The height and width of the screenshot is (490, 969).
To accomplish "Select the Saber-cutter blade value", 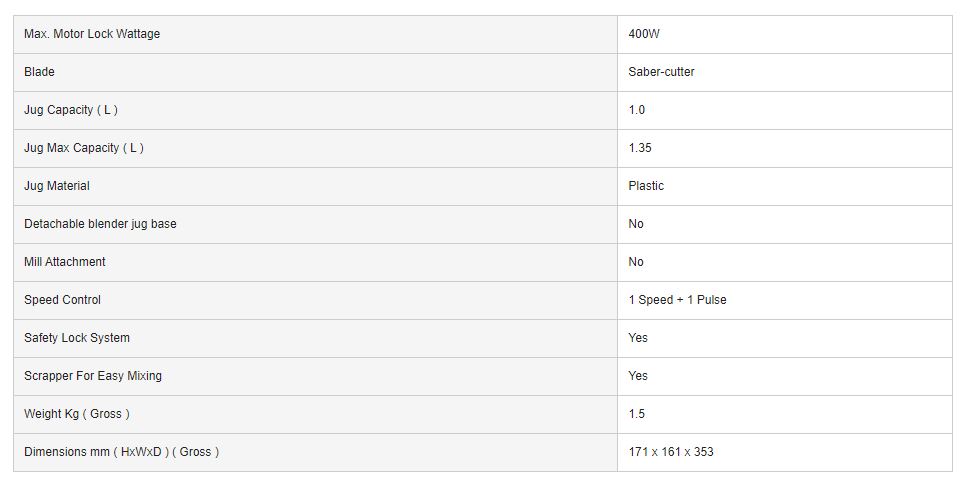I will click(x=661, y=72).
